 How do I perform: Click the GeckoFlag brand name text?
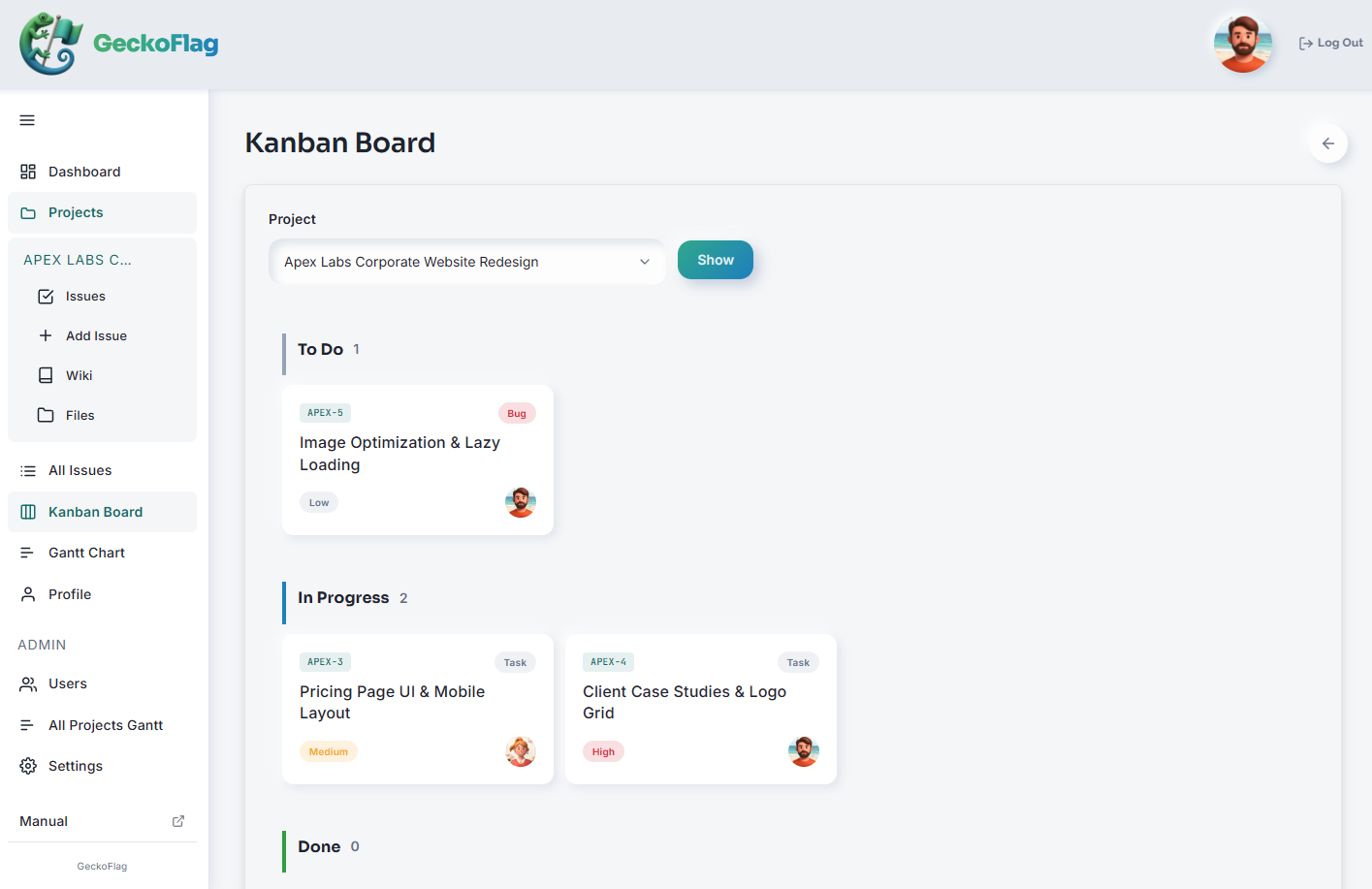click(x=156, y=44)
